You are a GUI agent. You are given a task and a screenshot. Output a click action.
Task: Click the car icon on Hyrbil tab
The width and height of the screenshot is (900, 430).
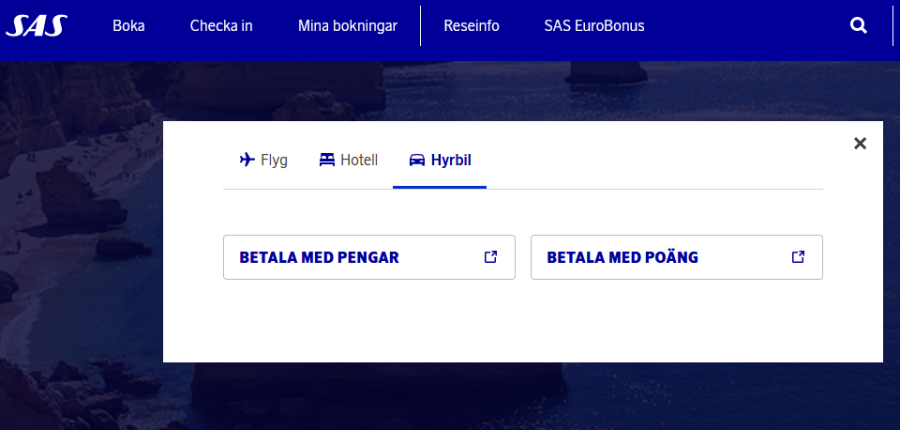(417, 160)
